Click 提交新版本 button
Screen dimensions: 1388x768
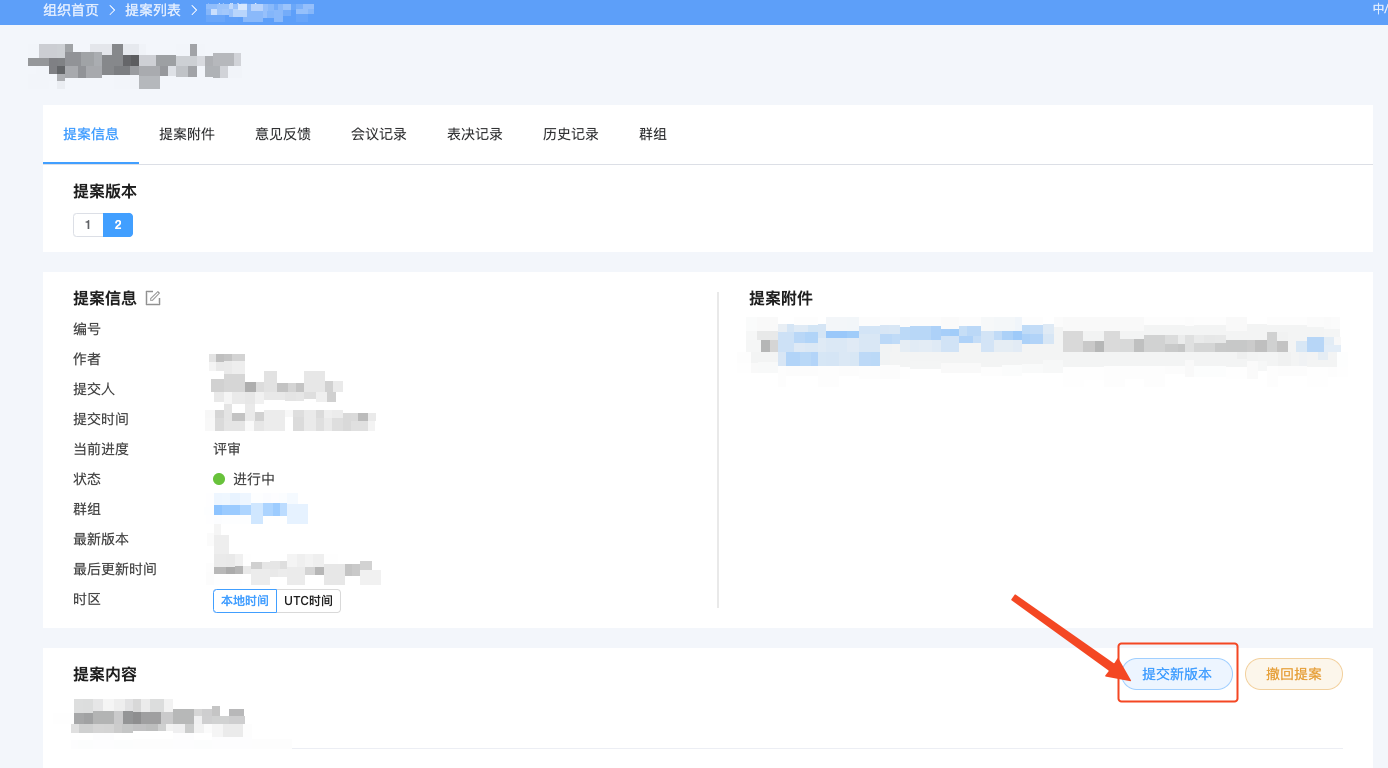coord(1177,674)
